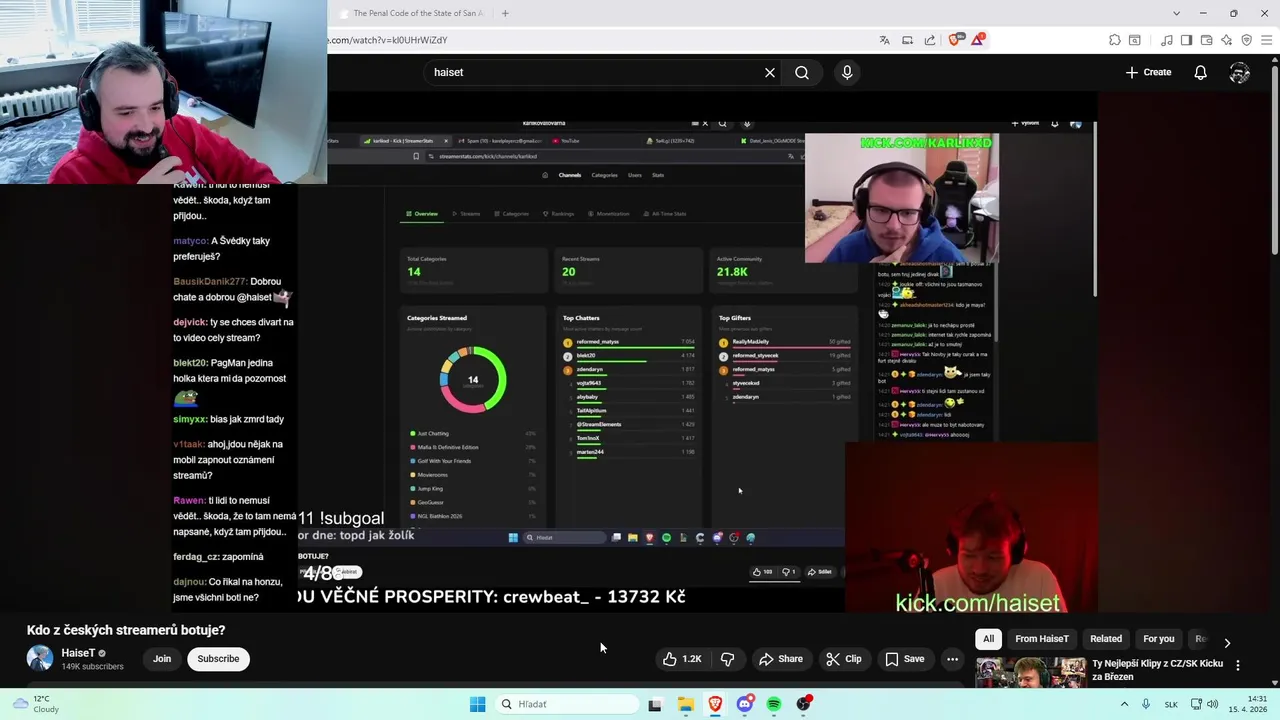The width and height of the screenshot is (1280, 720).
Task: Open Brave Leo AI sparkle icon
Action: 1227,40
